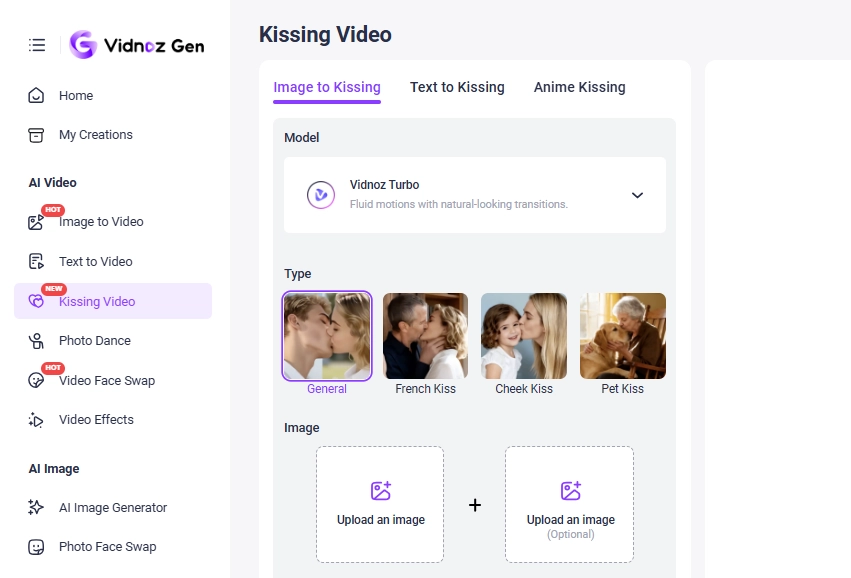
Task: Select the My Creations icon
Action: (x=37, y=134)
